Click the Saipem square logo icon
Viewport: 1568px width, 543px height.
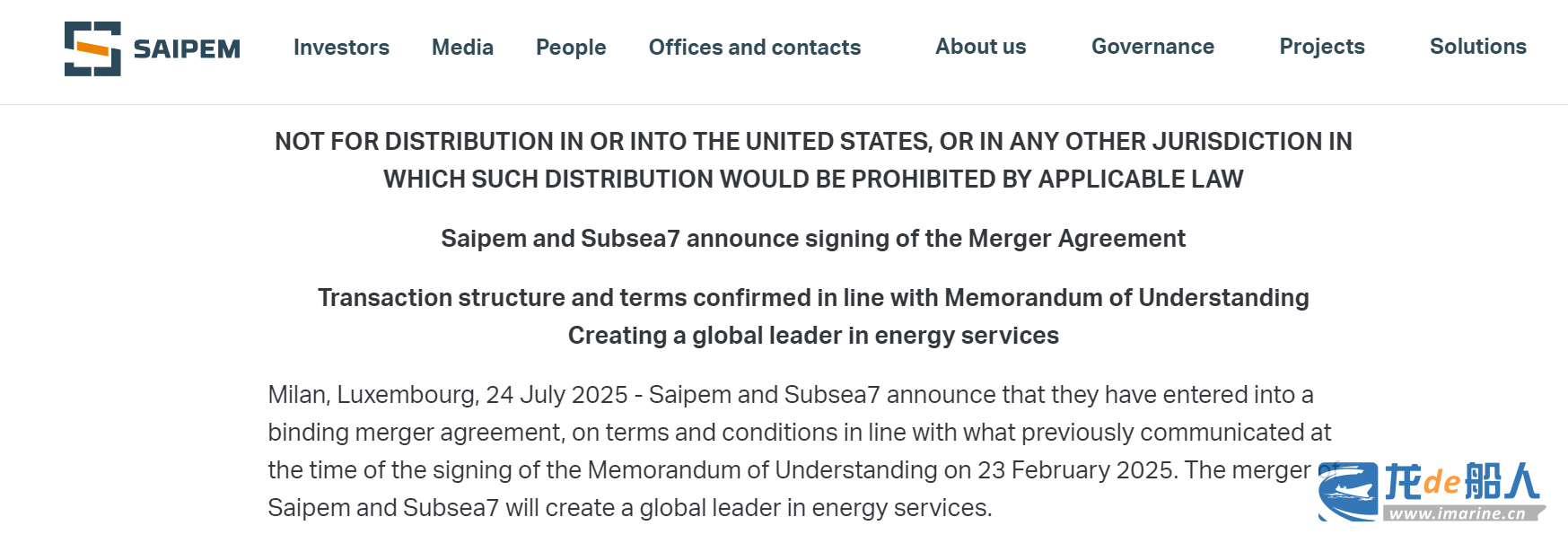pyautogui.click(x=92, y=48)
